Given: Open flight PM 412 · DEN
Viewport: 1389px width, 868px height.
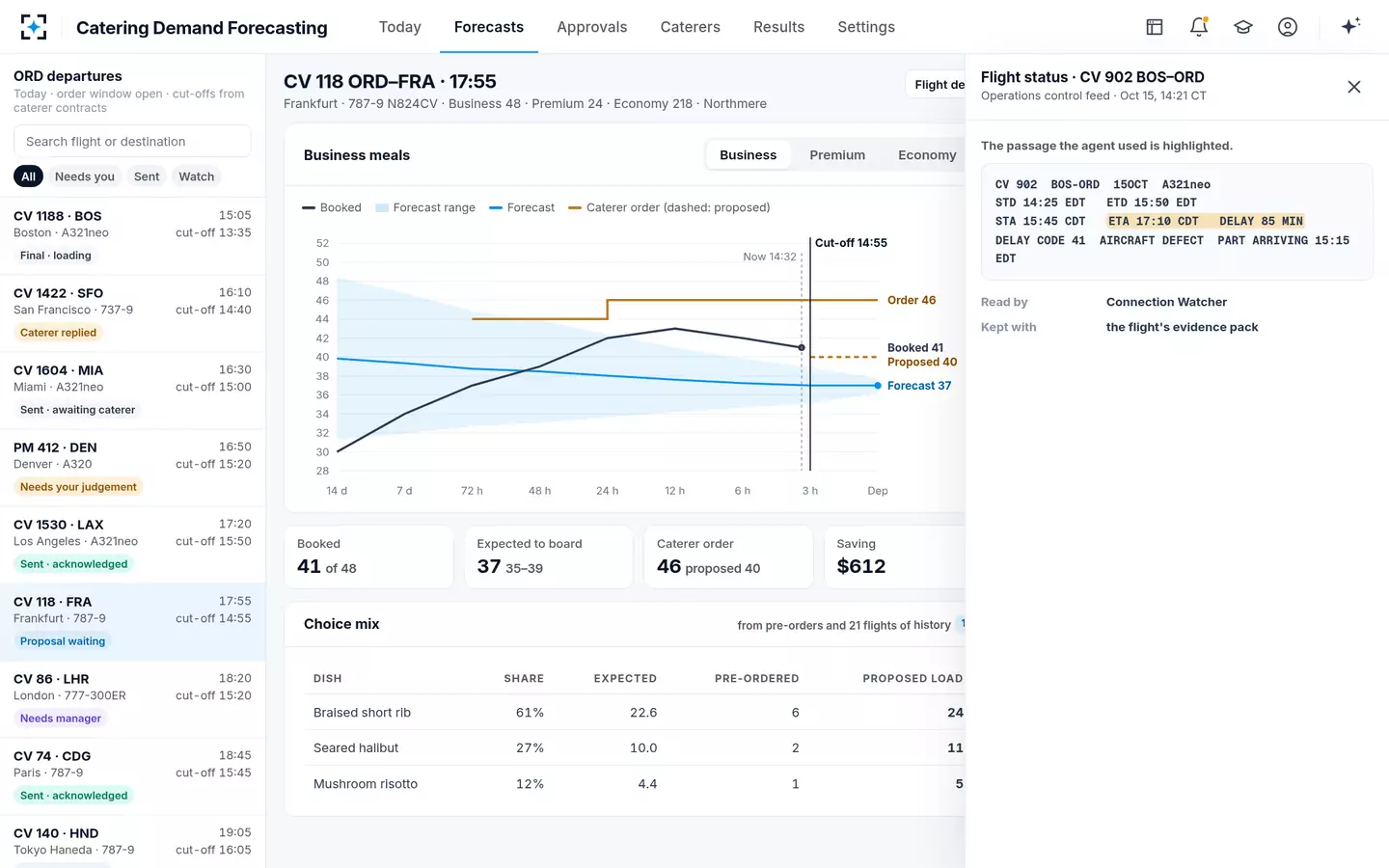Looking at the screenshot, I should [x=132, y=468].
